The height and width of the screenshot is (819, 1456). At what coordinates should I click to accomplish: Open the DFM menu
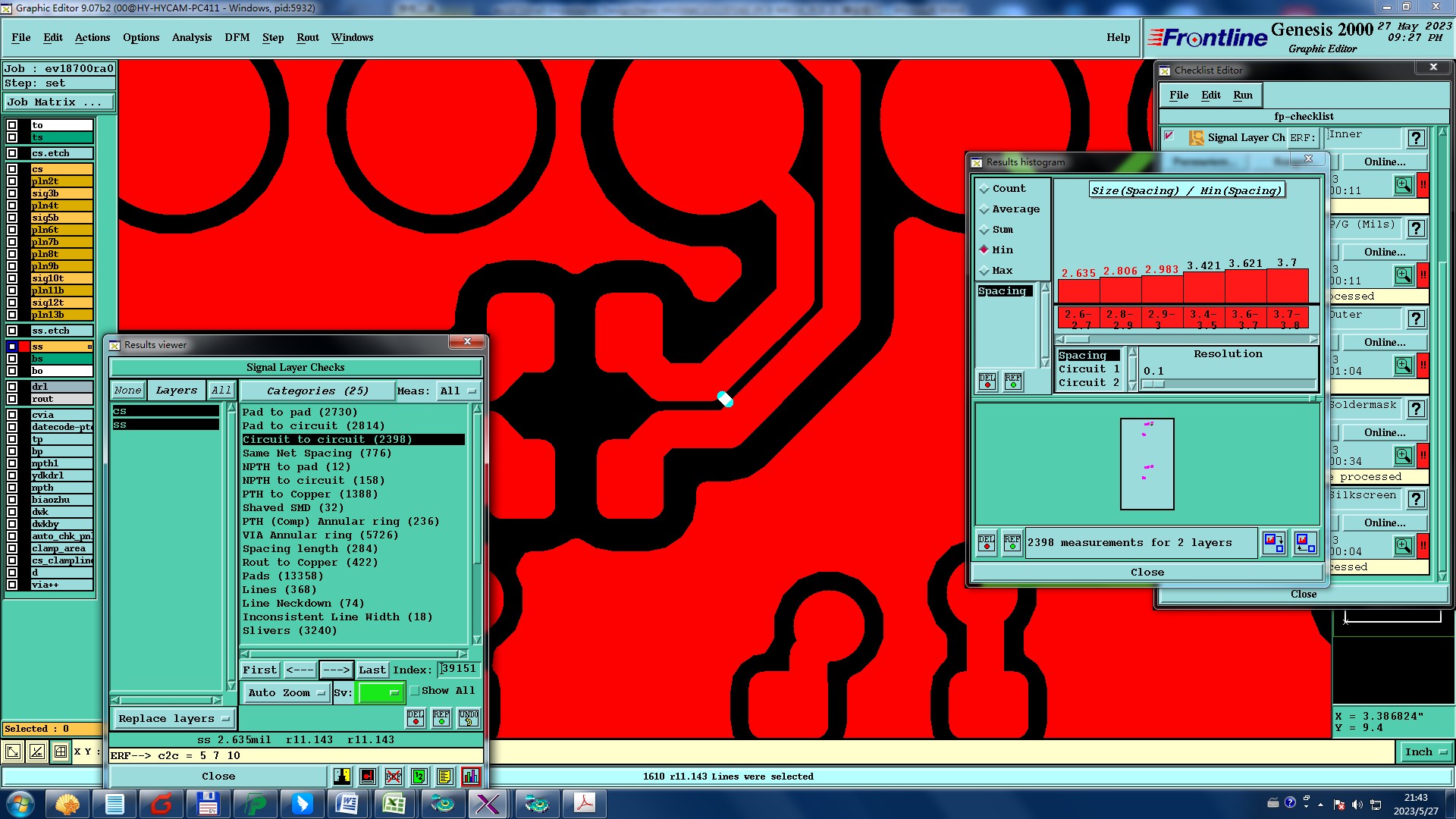coord(237,37)
